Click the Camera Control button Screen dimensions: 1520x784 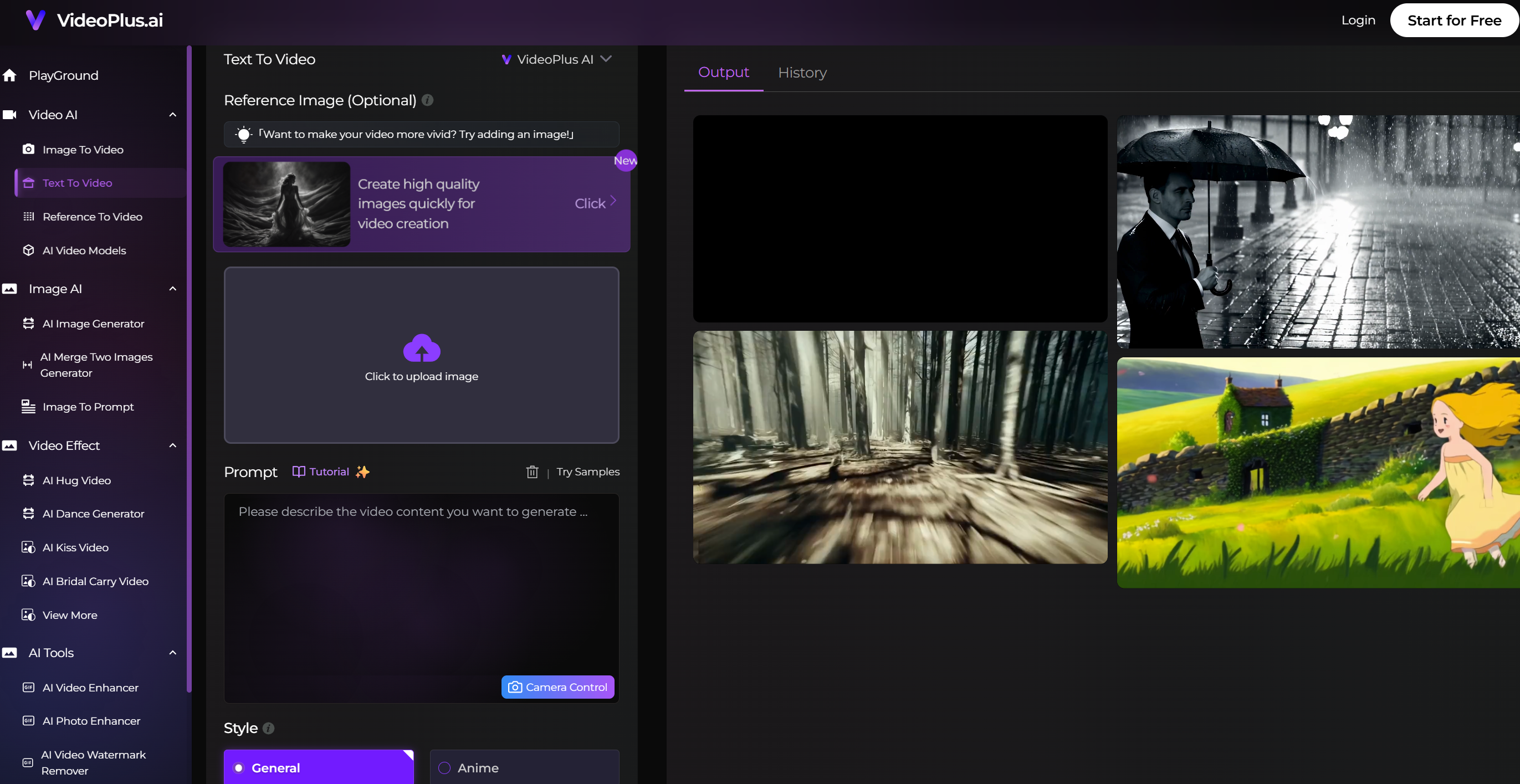click(x=557, y=687)
